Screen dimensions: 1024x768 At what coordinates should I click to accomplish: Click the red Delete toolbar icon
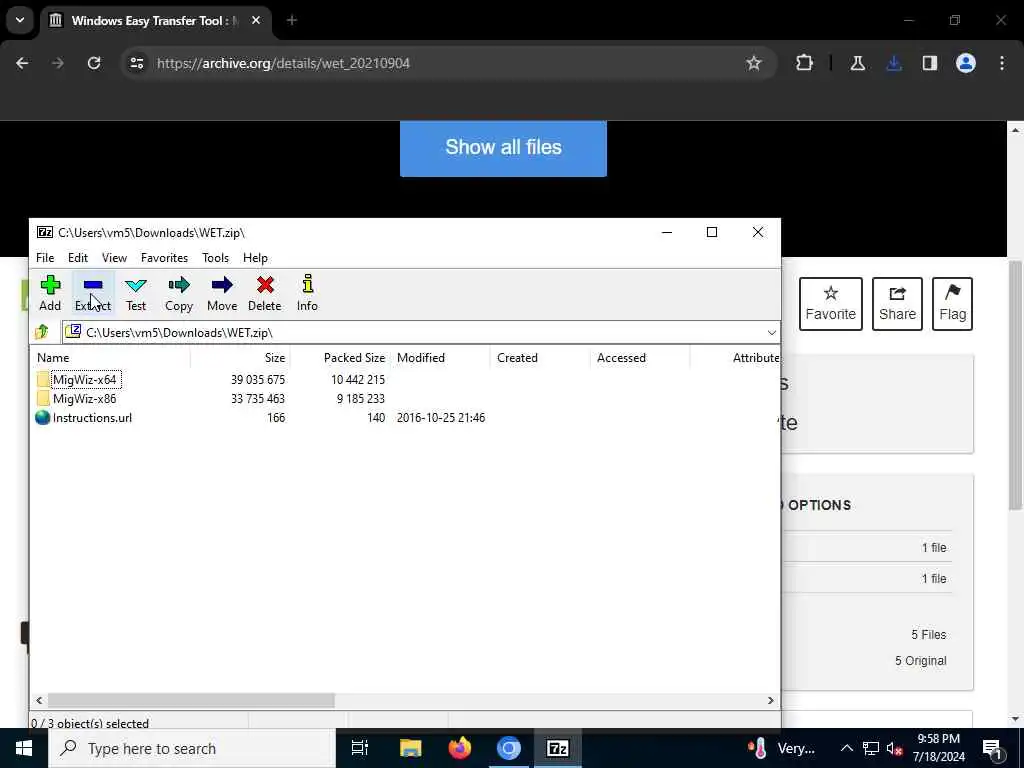264,293
